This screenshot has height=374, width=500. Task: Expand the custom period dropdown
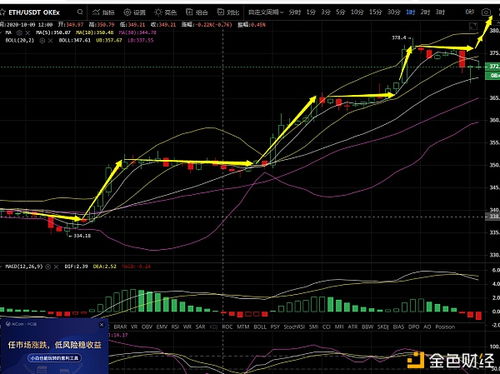coord(266,12)
